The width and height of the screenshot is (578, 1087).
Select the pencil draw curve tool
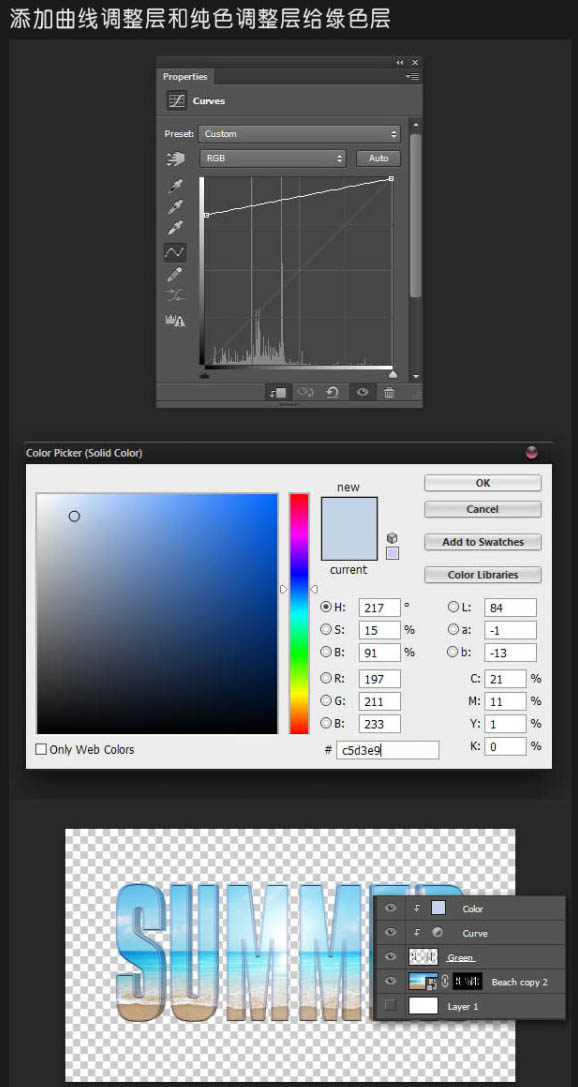point(175,274)
